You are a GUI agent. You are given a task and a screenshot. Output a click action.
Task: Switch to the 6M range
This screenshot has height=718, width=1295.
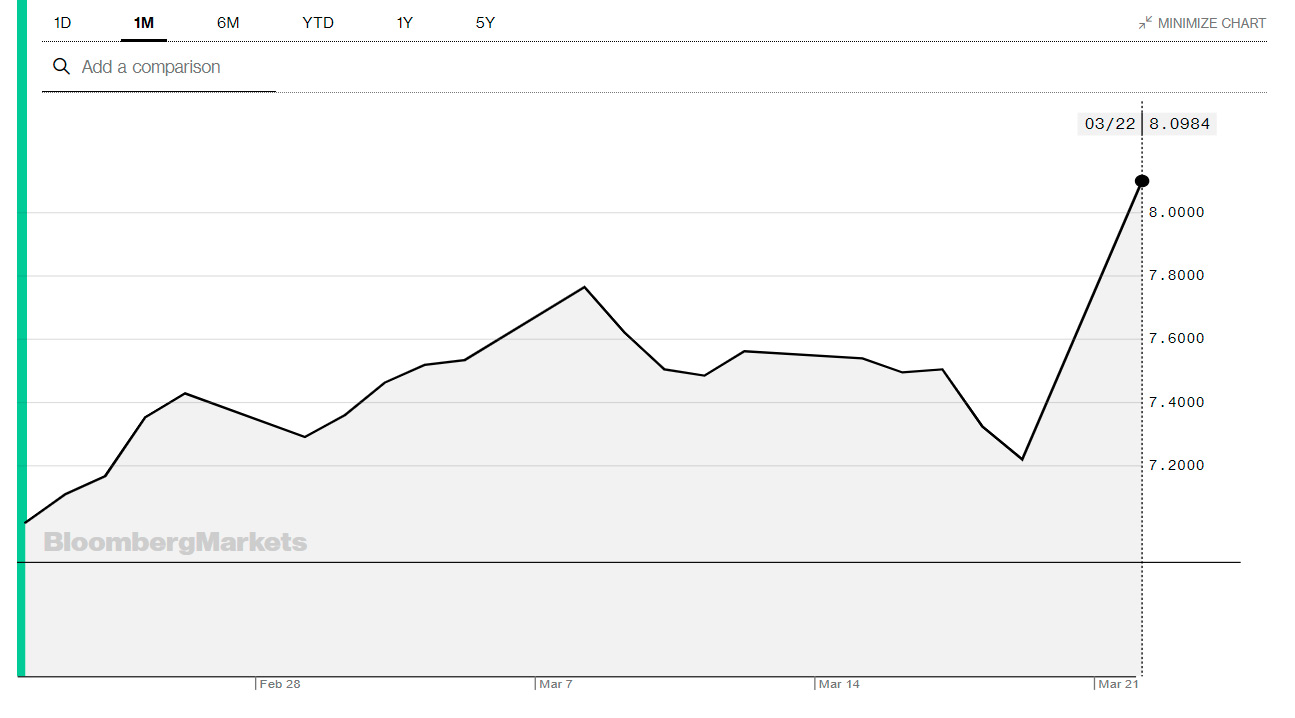[228, 22]
